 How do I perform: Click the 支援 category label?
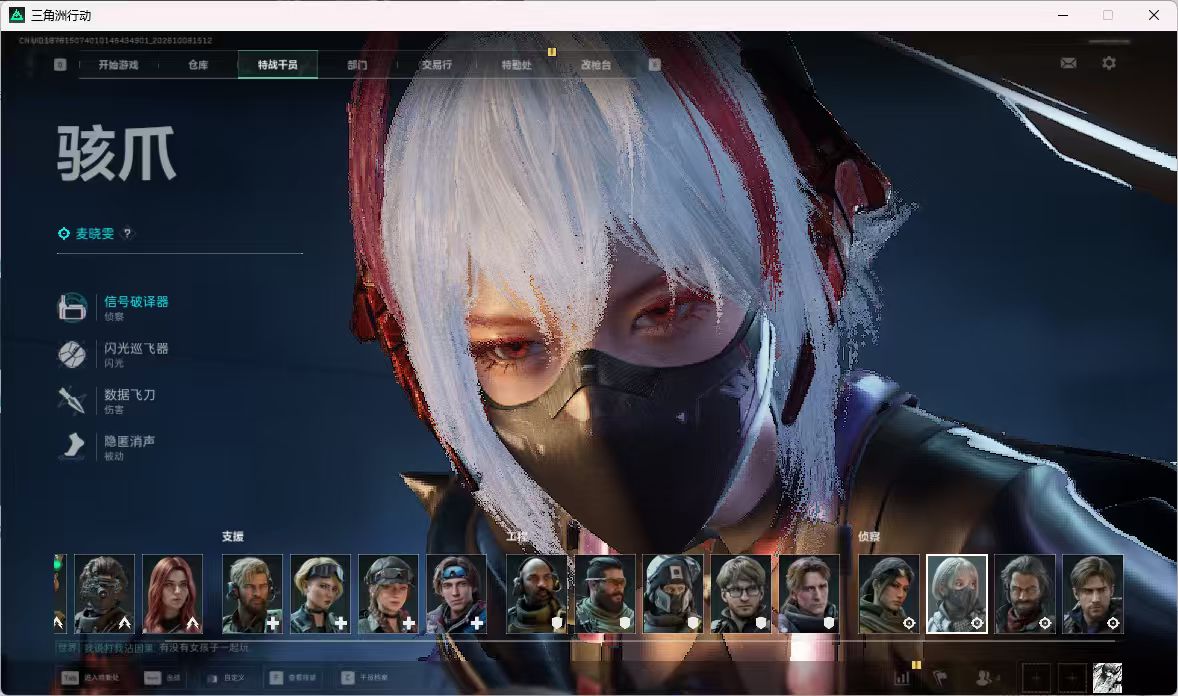[x=233, y=537]
